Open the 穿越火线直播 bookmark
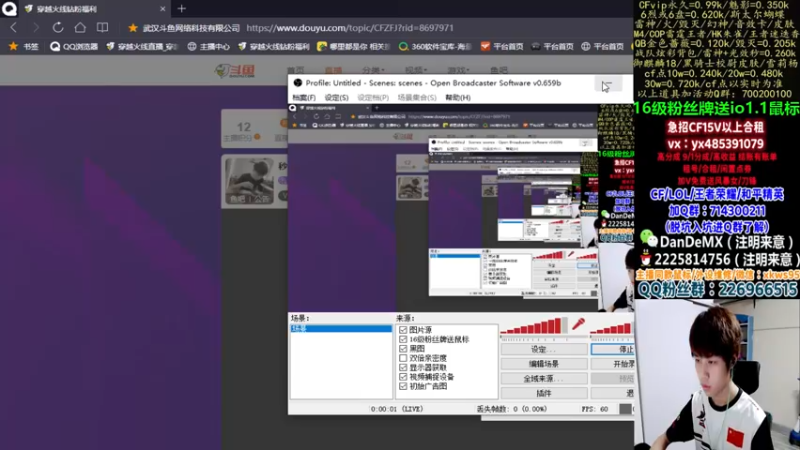Image resolution: width=800 pixels, height=450 pixels. click(x=142, y=46)
